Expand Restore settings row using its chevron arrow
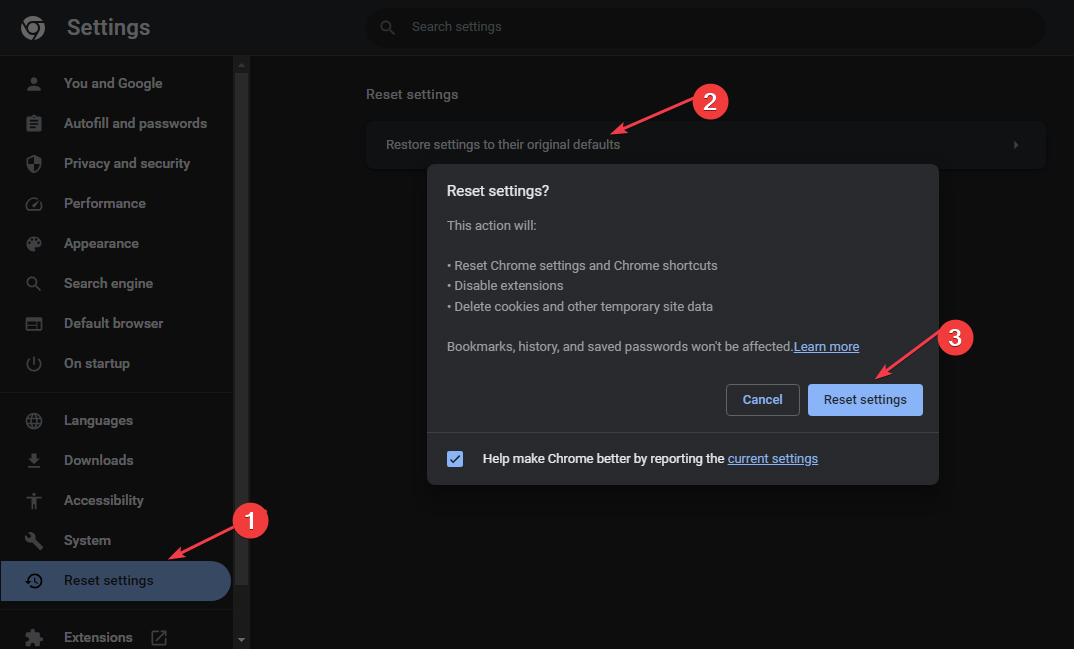Viewport: 1074px width, 649px height. (x=1016, y=145)
